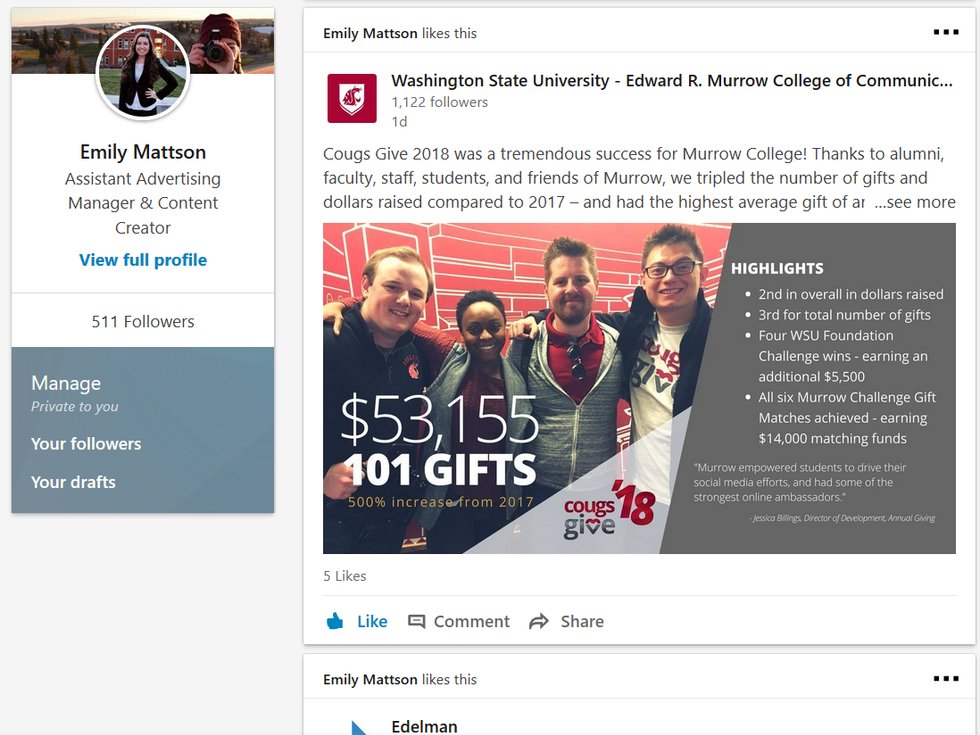Click the Share arrow icon
Image resolution: width=980 pixels, height=735 pixels.
coord(539,621)
